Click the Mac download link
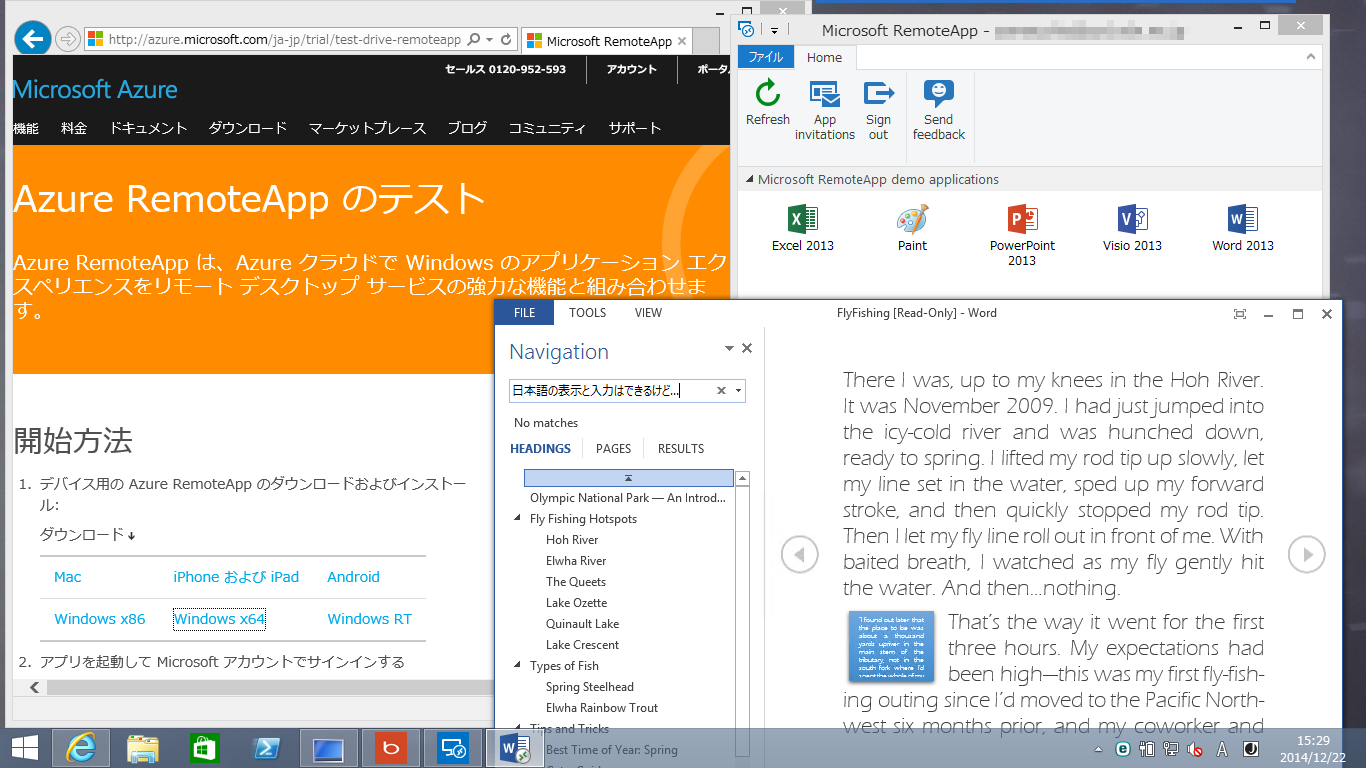The height and width of the screenshot is (768, 1366). 68,577
